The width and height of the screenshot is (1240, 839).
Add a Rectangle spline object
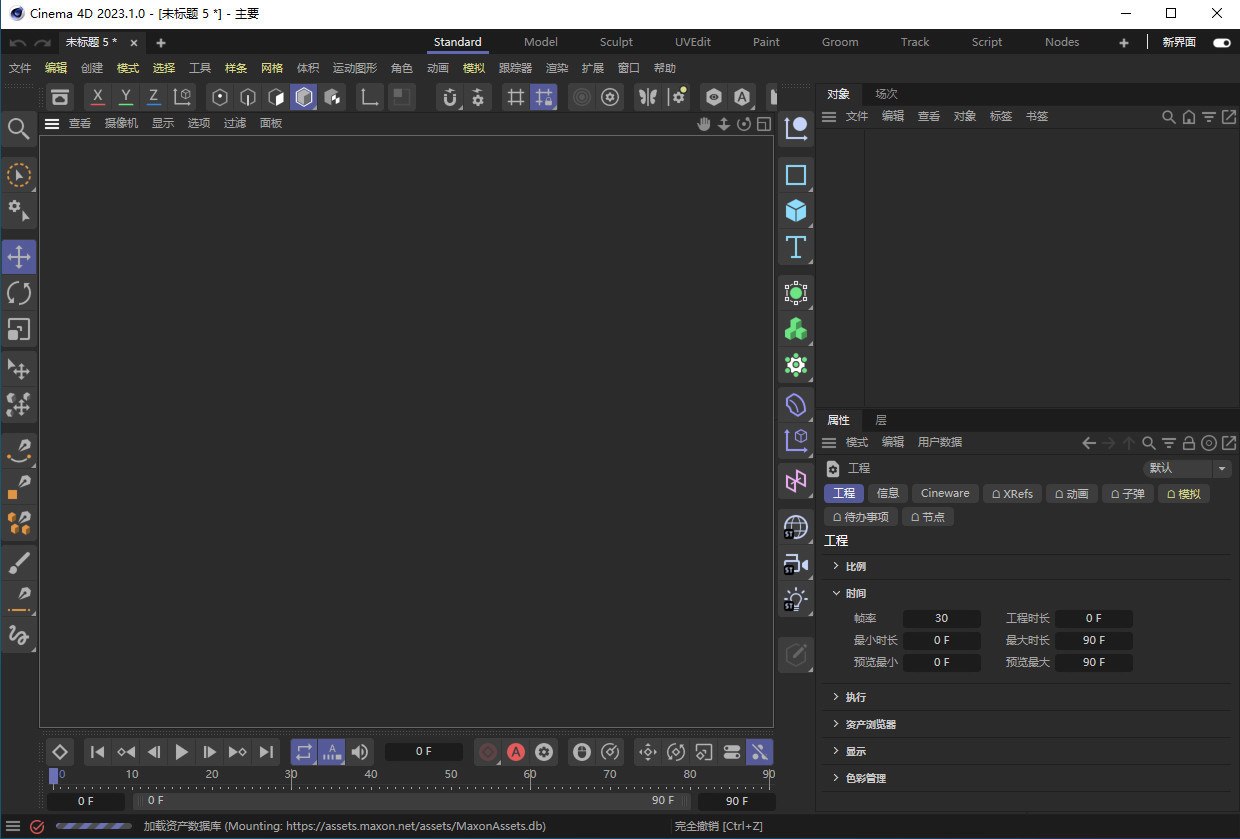[x=796, y=175]
